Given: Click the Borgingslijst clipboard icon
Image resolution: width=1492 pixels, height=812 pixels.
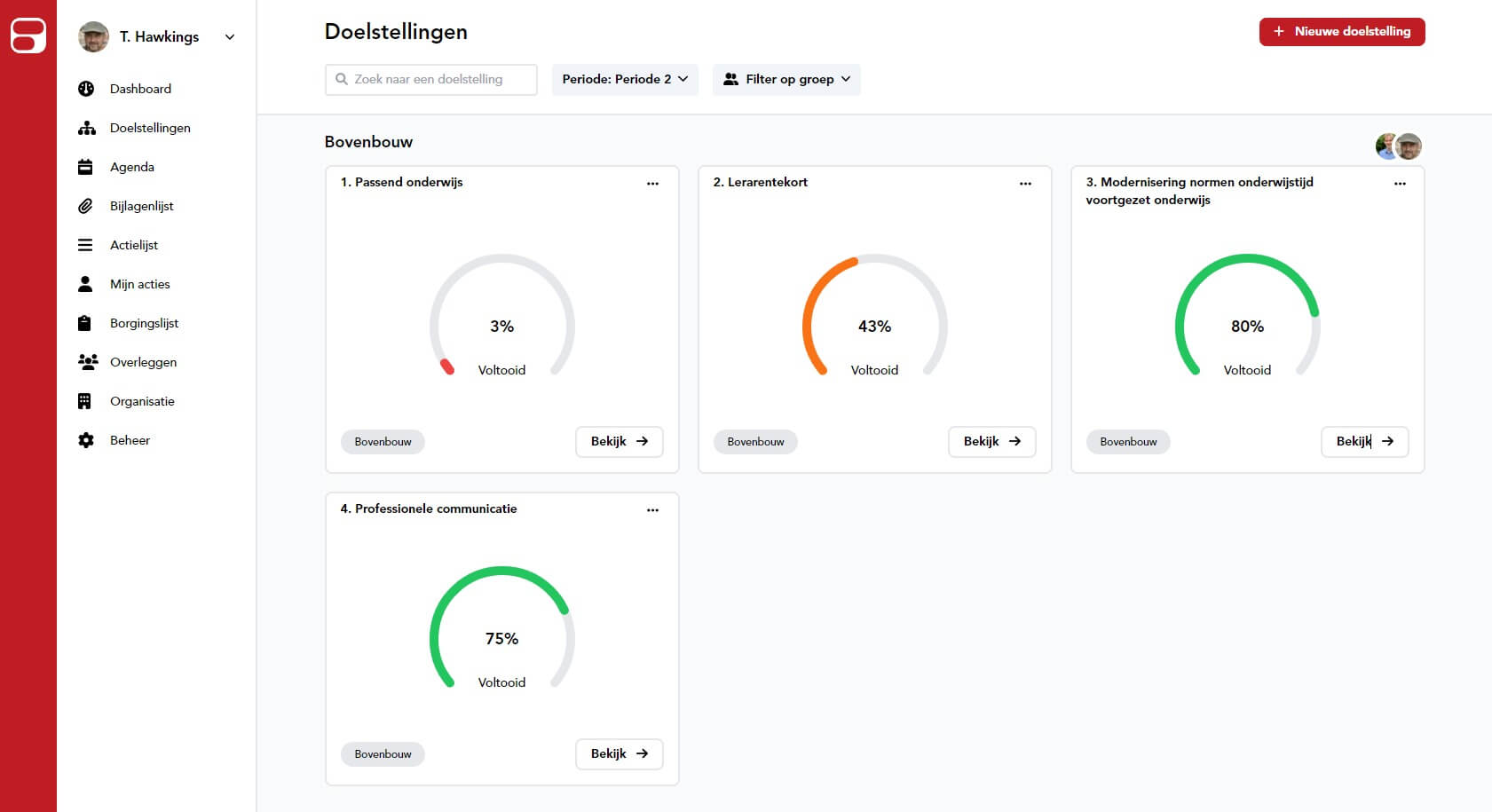Looking at the screenshot, I should [85, 323].
